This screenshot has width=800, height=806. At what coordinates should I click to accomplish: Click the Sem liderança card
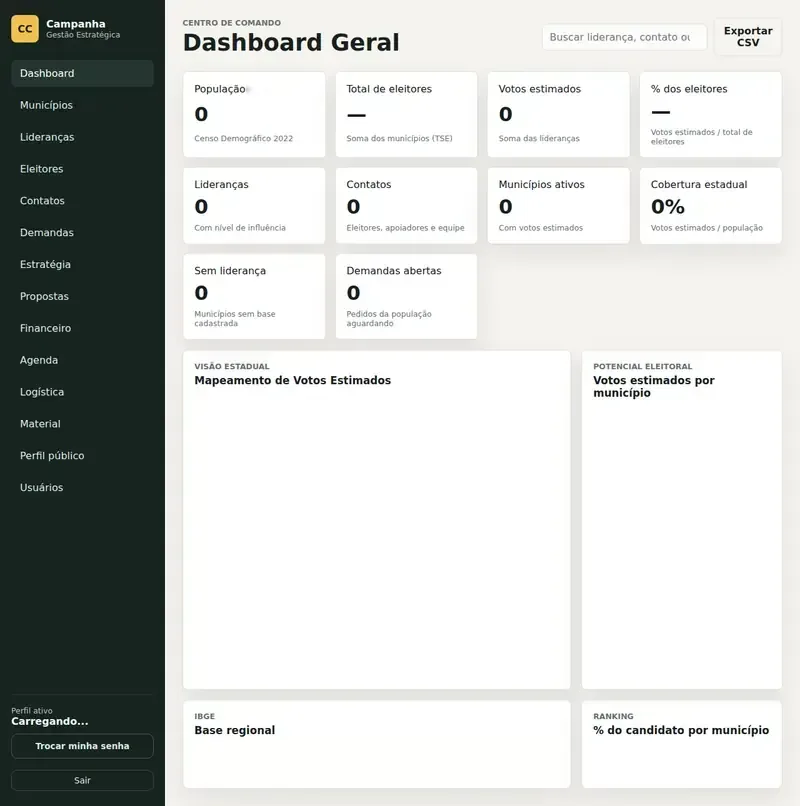pos(254,297)
